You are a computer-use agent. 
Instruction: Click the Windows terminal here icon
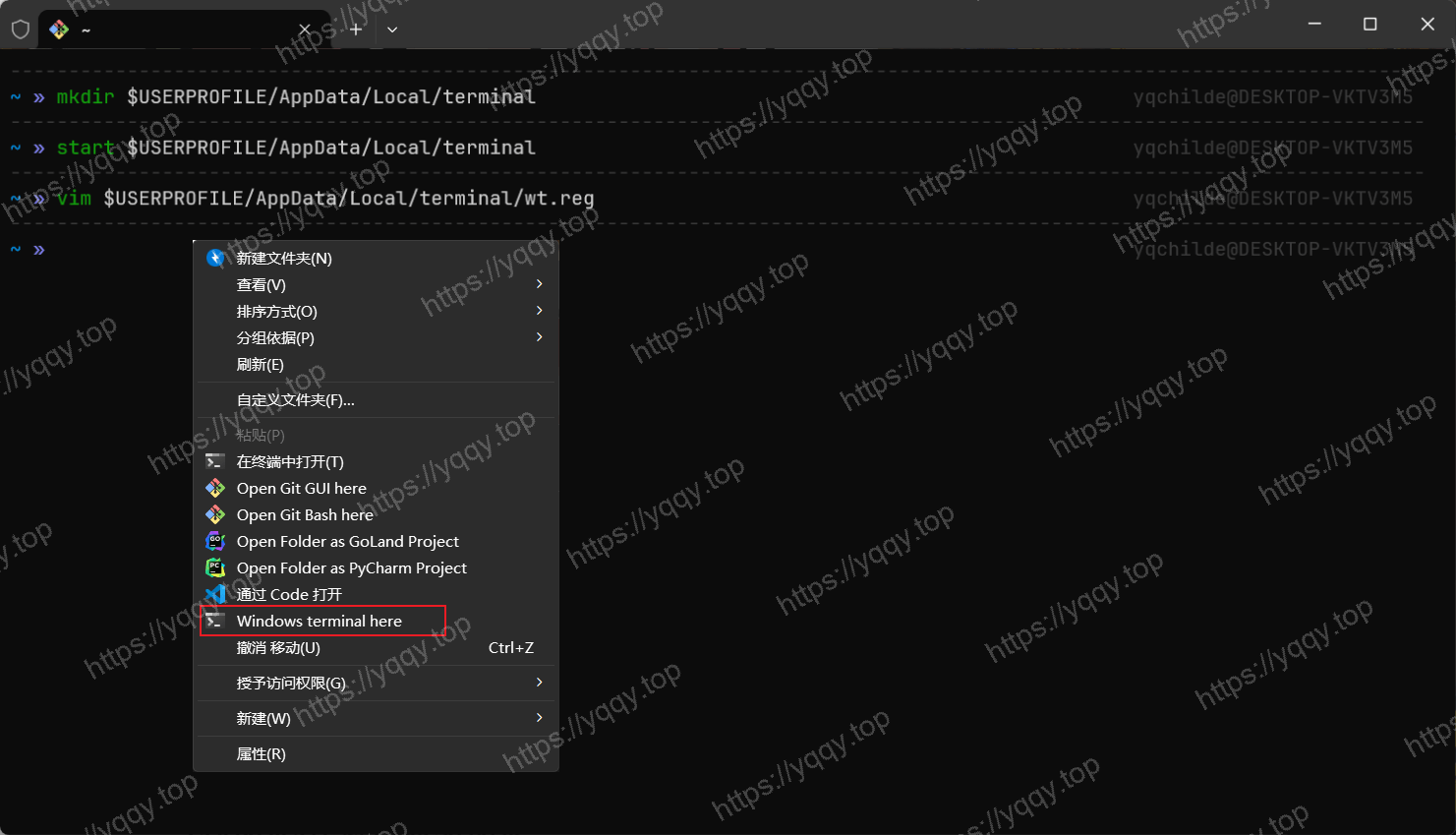pyautogui.click(x=215, y=621)
